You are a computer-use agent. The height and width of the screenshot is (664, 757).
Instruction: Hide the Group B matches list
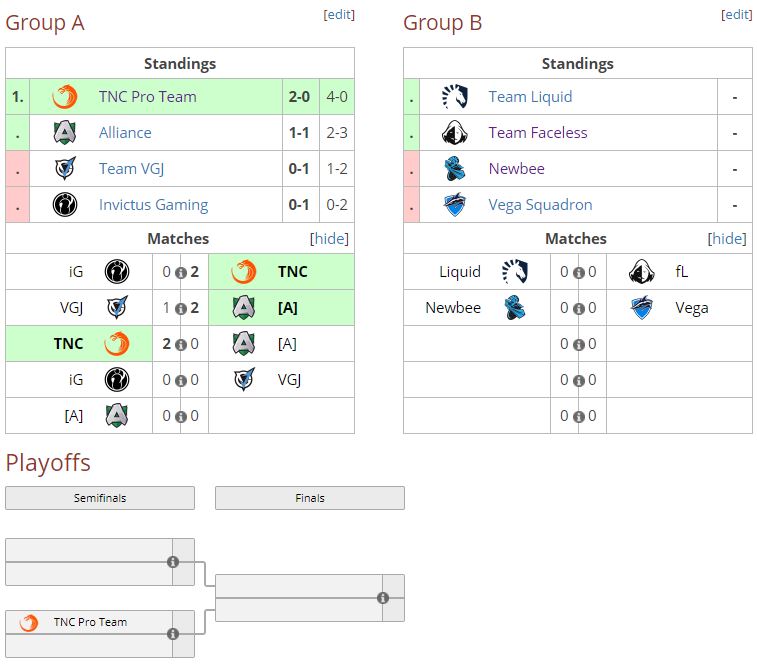727,239
